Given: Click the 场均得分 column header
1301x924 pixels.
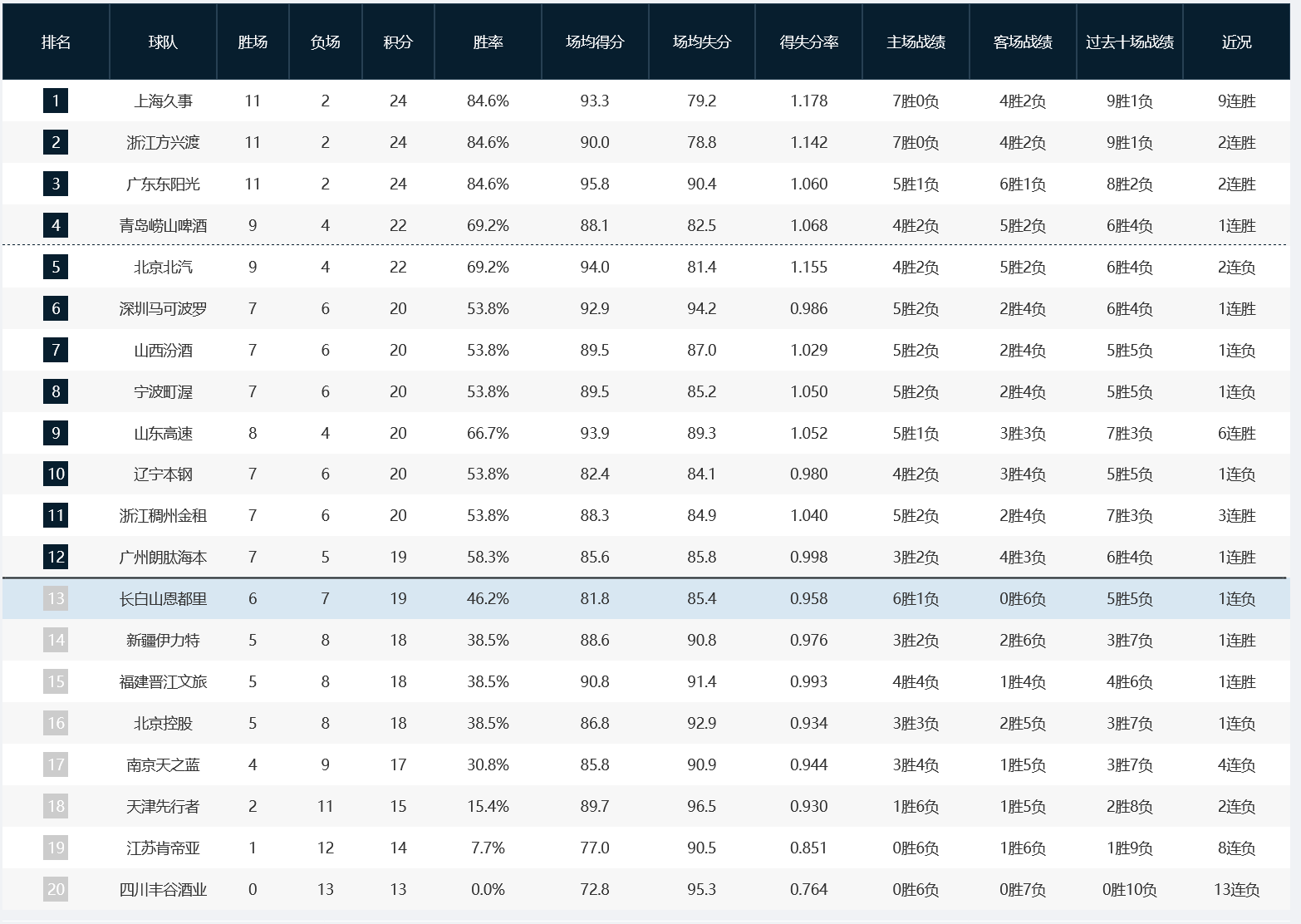Looking at the screenshot, I should pyautogui.click(x=595, y=42).
